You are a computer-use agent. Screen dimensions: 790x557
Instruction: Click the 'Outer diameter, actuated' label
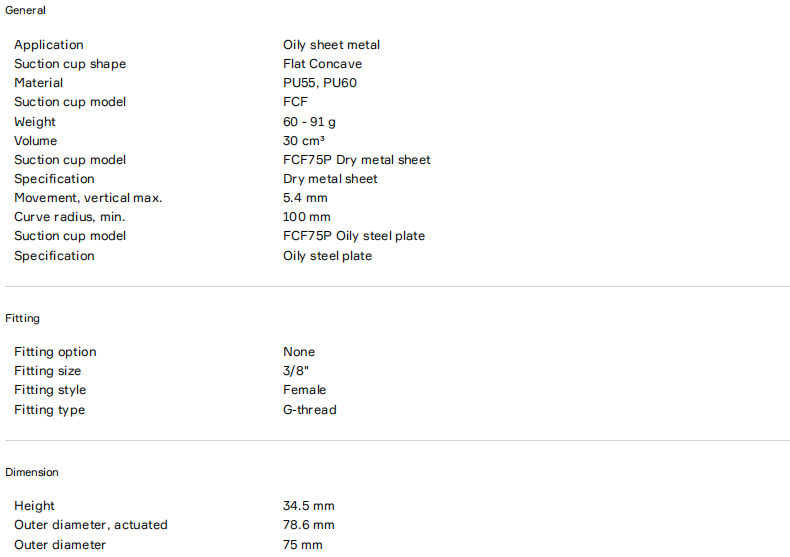[91, 525]
